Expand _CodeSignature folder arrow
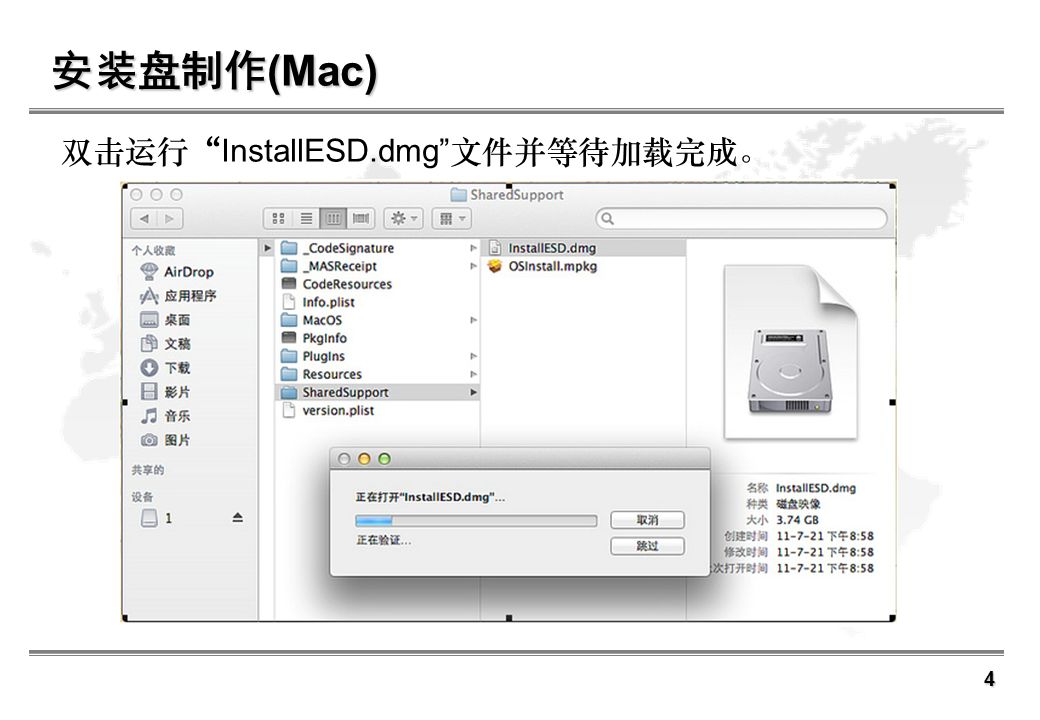Image resolution: width=1040 pixels, height=720 pixels. (x=473, y=248)
